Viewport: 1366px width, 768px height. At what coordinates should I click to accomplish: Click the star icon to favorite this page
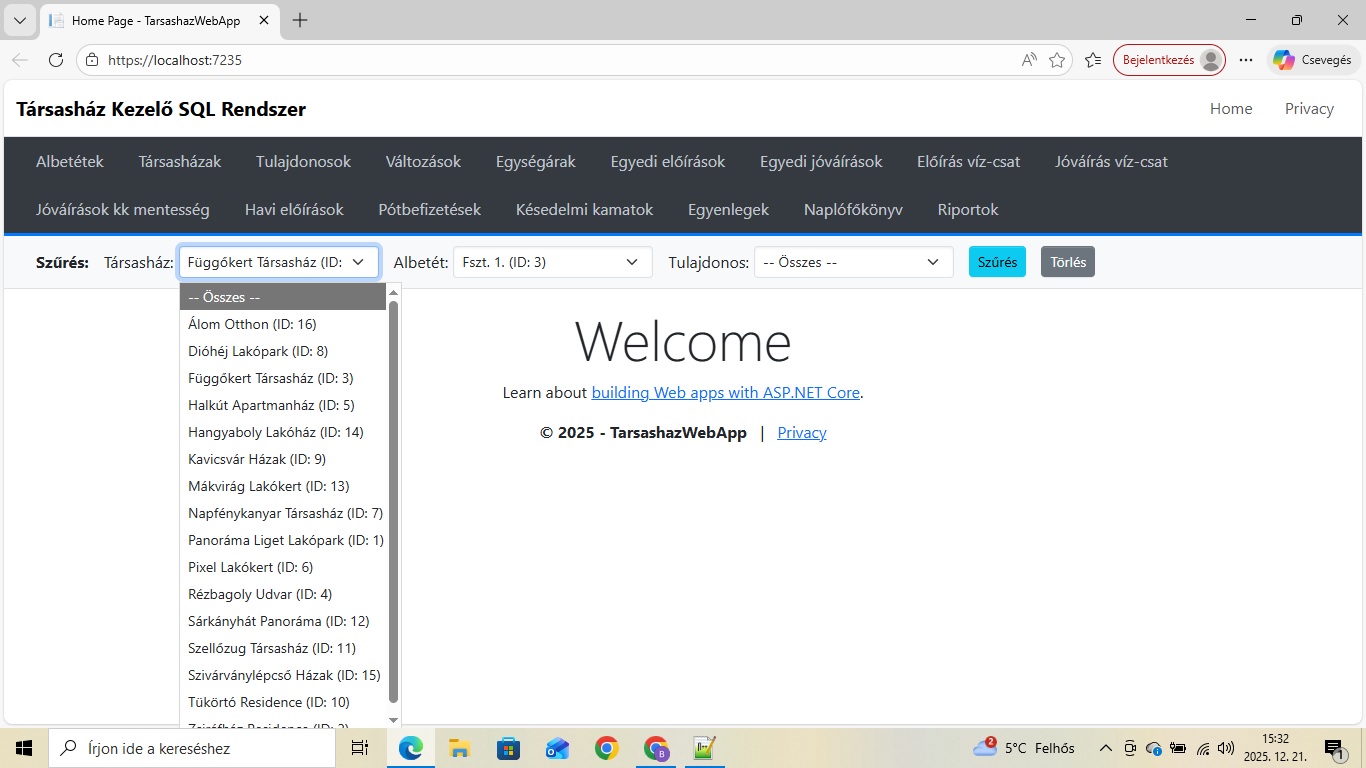tap(1057, 60)
